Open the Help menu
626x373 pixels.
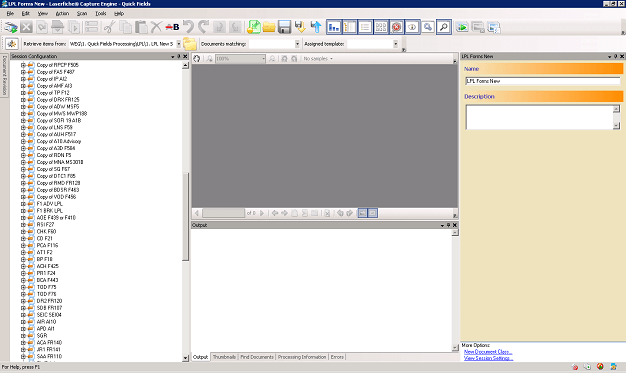click(x=119, y=14)
